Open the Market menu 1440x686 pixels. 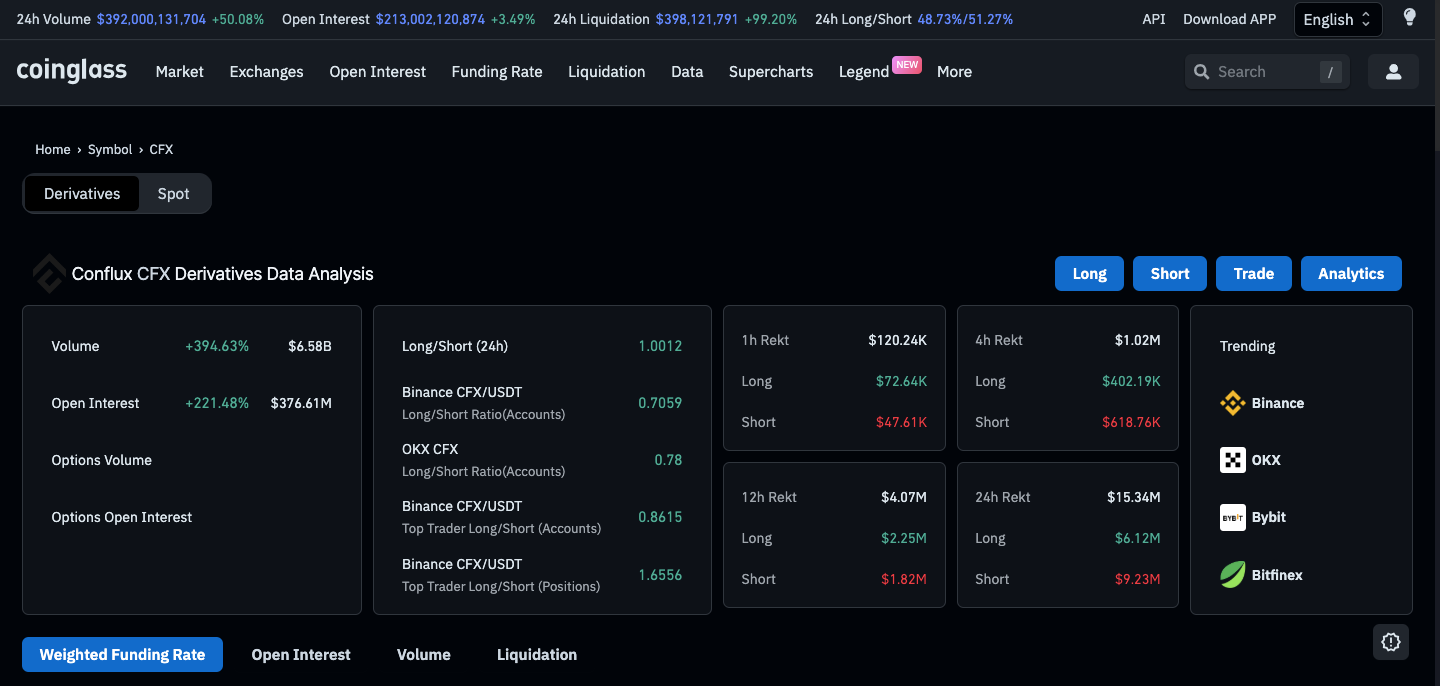[x=180, y=72]
